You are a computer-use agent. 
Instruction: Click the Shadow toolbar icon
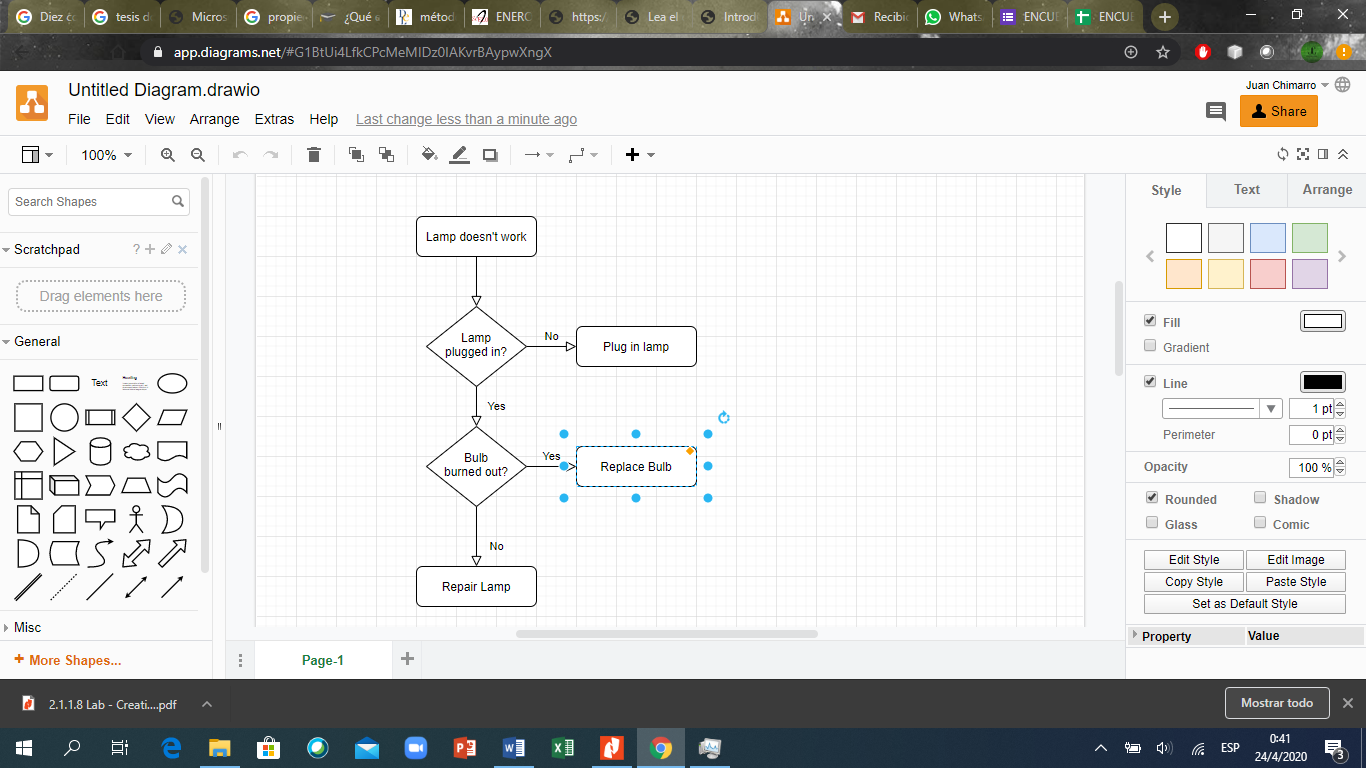click(x=490, y=155)
